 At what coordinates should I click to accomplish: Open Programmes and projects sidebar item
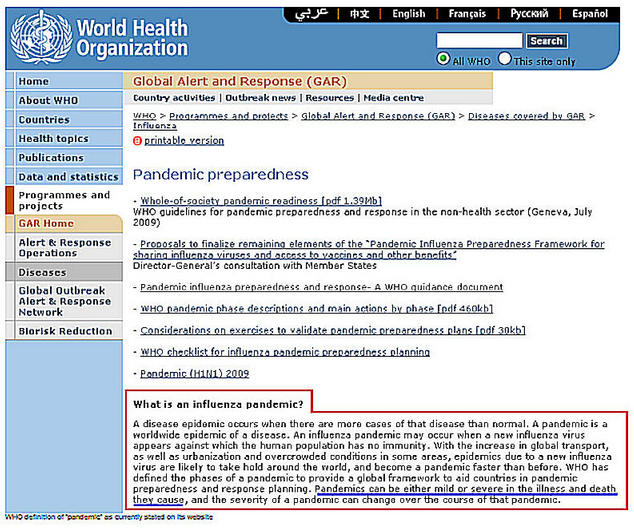[64, 201]
